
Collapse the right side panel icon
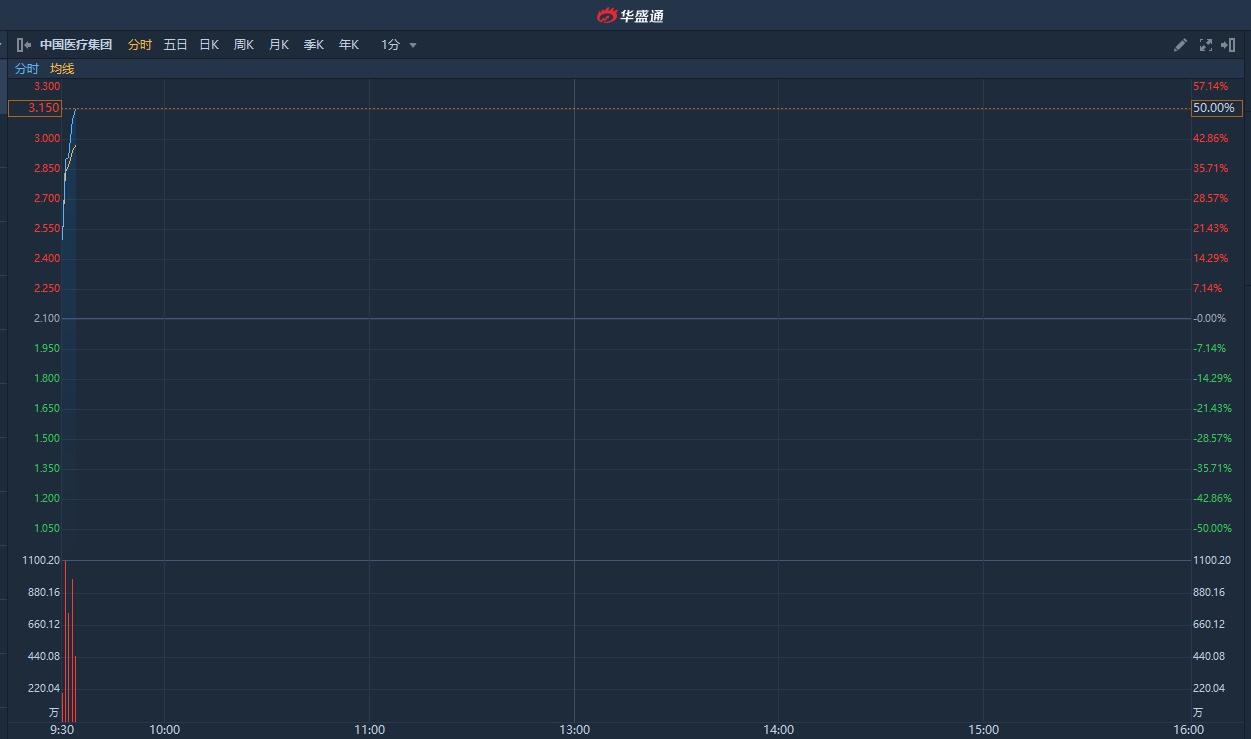tap(1230, 45)
